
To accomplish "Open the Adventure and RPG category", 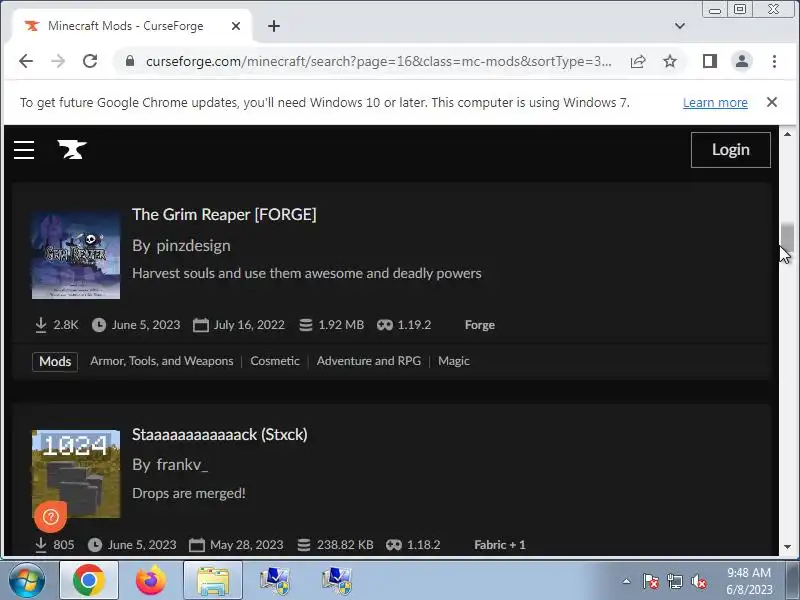I will (x=369, y=361).
